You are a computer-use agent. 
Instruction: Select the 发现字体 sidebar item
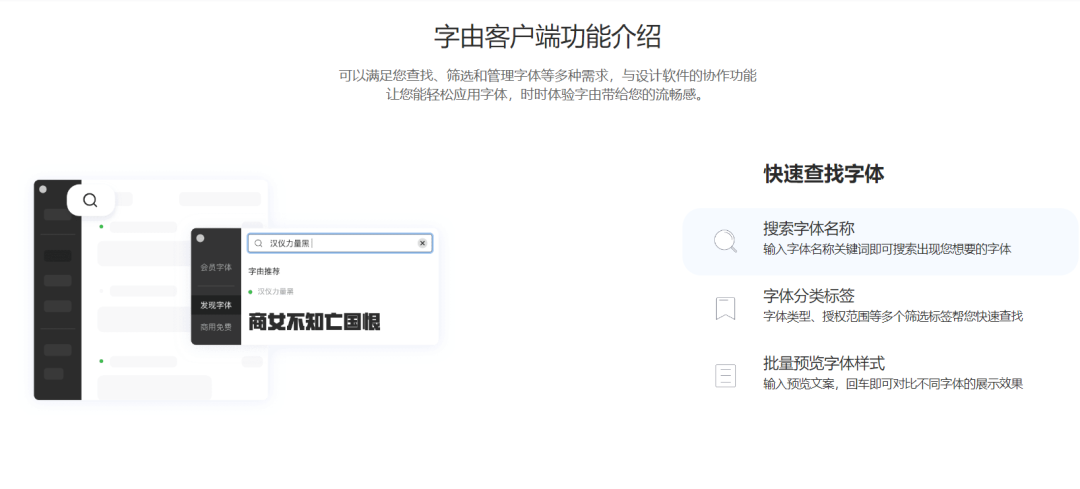215,305
